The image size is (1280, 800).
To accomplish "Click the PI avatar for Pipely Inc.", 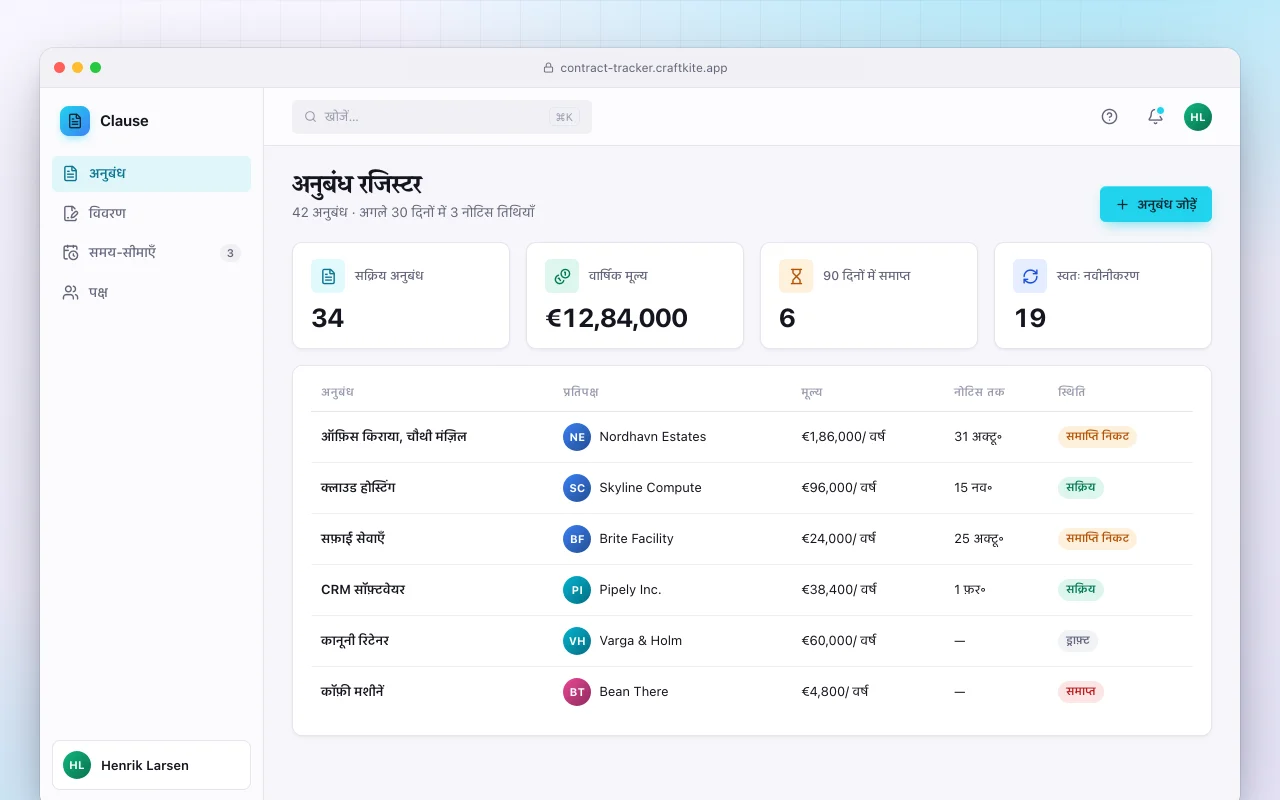I will point(577,590).
